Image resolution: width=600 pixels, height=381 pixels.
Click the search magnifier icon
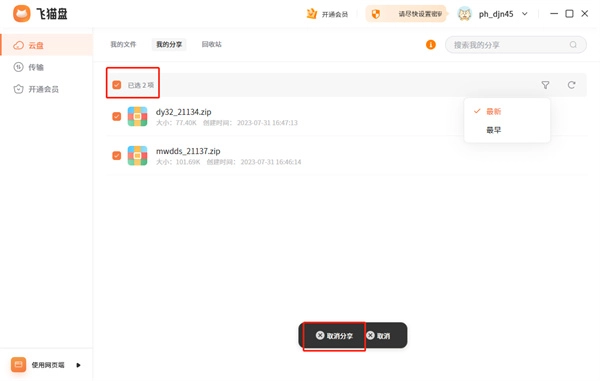pos(573,45)
